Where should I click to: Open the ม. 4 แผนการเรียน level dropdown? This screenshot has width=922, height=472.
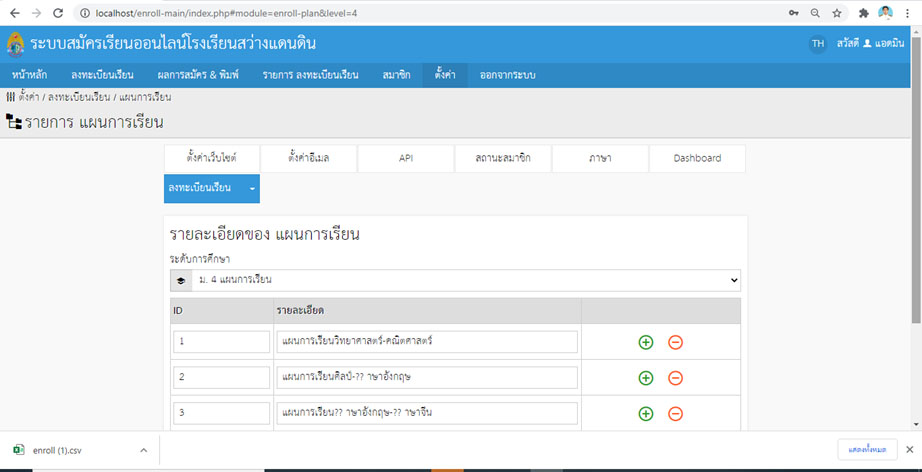[x=455, y=280]
